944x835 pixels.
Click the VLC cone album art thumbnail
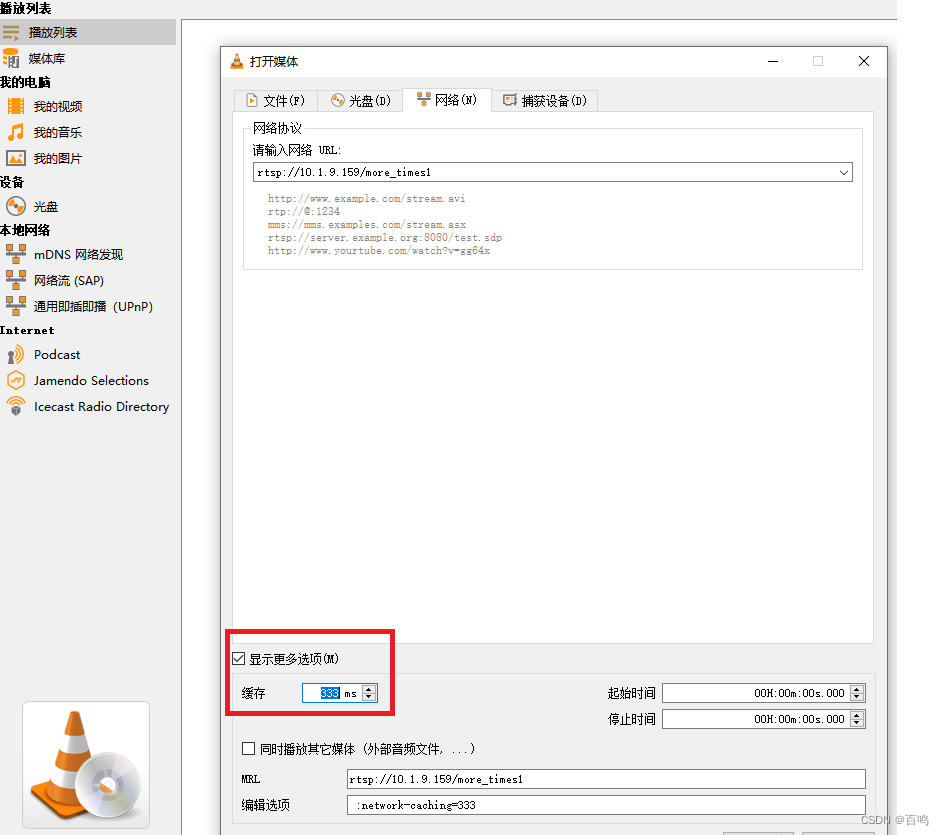(x=86, y=765)
